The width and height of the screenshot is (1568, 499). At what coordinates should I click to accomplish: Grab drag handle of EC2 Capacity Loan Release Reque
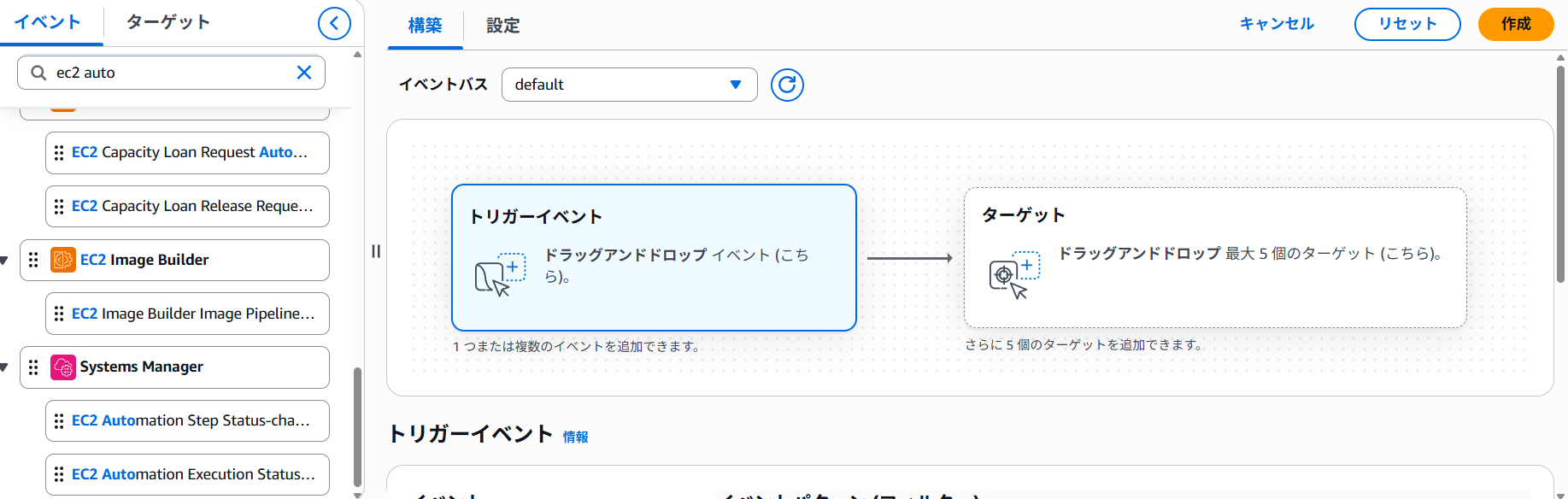point(59,207)
